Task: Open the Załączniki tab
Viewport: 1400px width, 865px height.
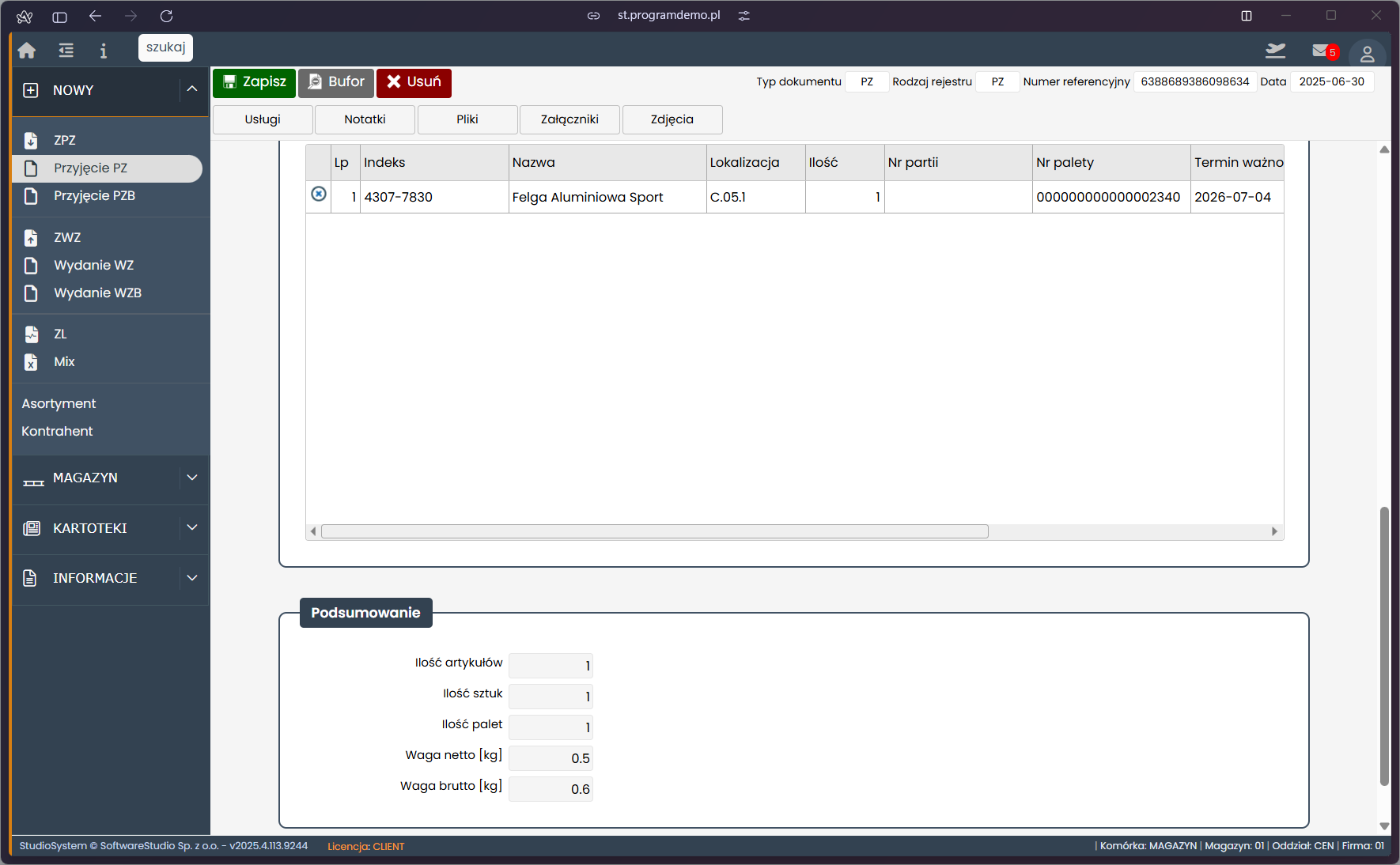Action: pos(569,119)
